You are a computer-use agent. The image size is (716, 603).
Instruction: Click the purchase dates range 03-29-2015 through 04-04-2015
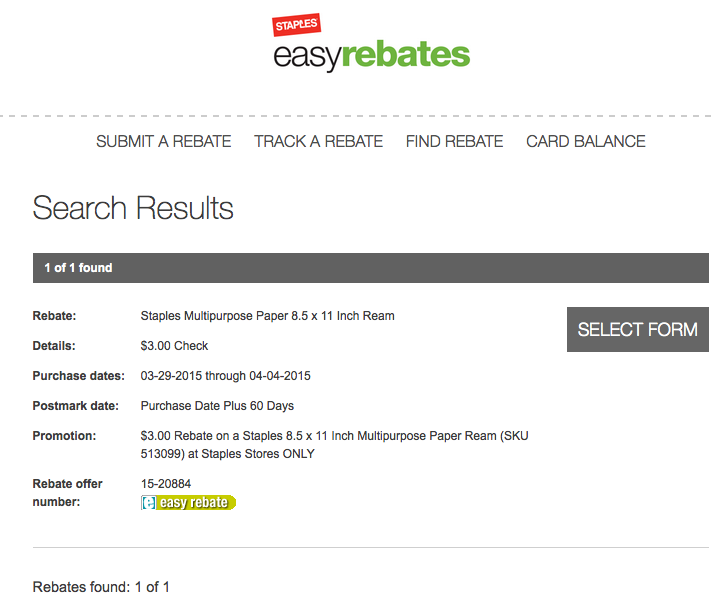click(x=225, y=376)
